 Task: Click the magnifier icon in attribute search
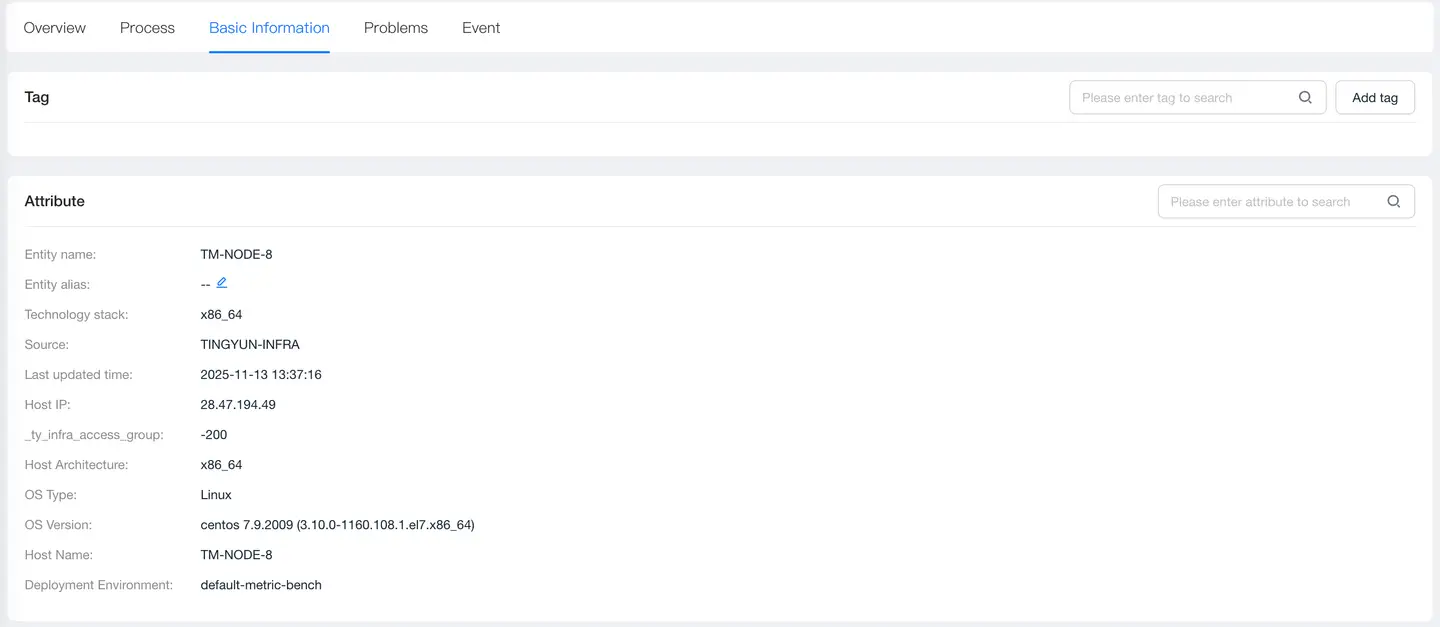click(1394, 202)
